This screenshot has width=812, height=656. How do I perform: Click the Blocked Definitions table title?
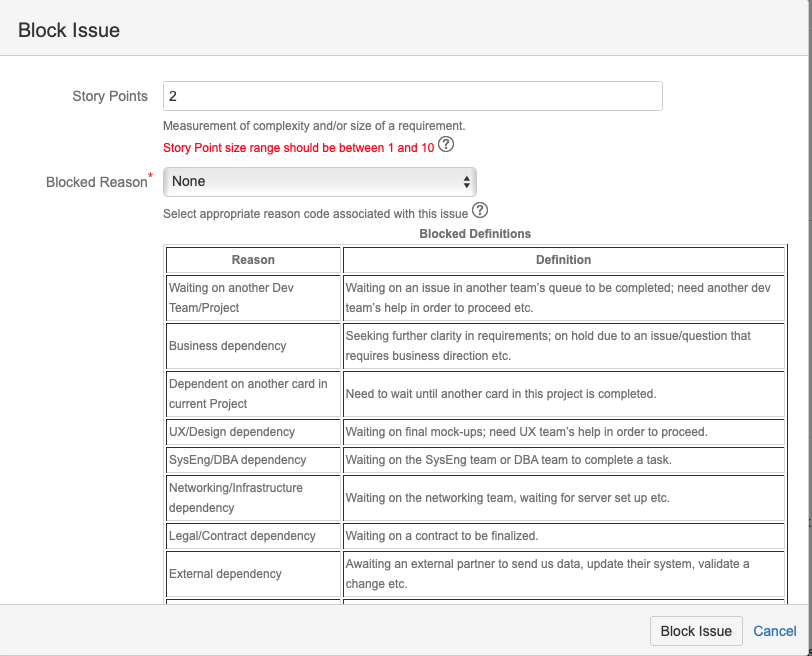coord(475,234)
